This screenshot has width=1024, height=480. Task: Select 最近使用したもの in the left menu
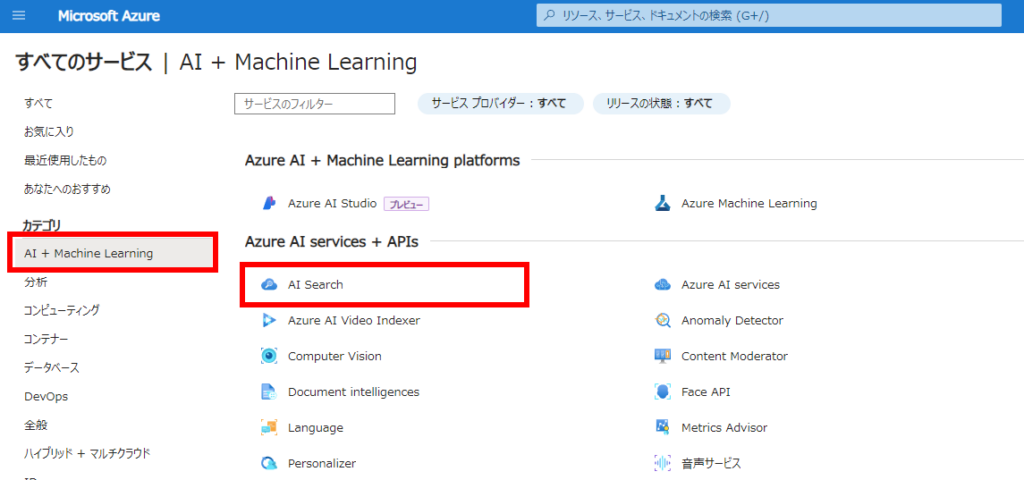pos(65,161)
